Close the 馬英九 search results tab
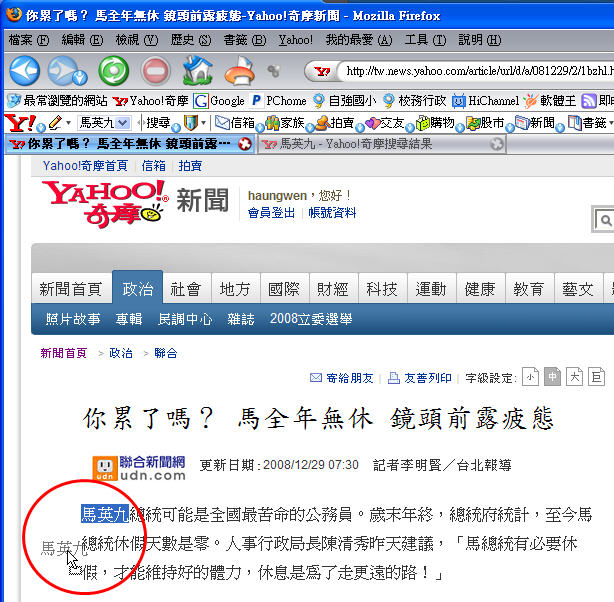This screenshot has height=602, width=614. [497, 144]
